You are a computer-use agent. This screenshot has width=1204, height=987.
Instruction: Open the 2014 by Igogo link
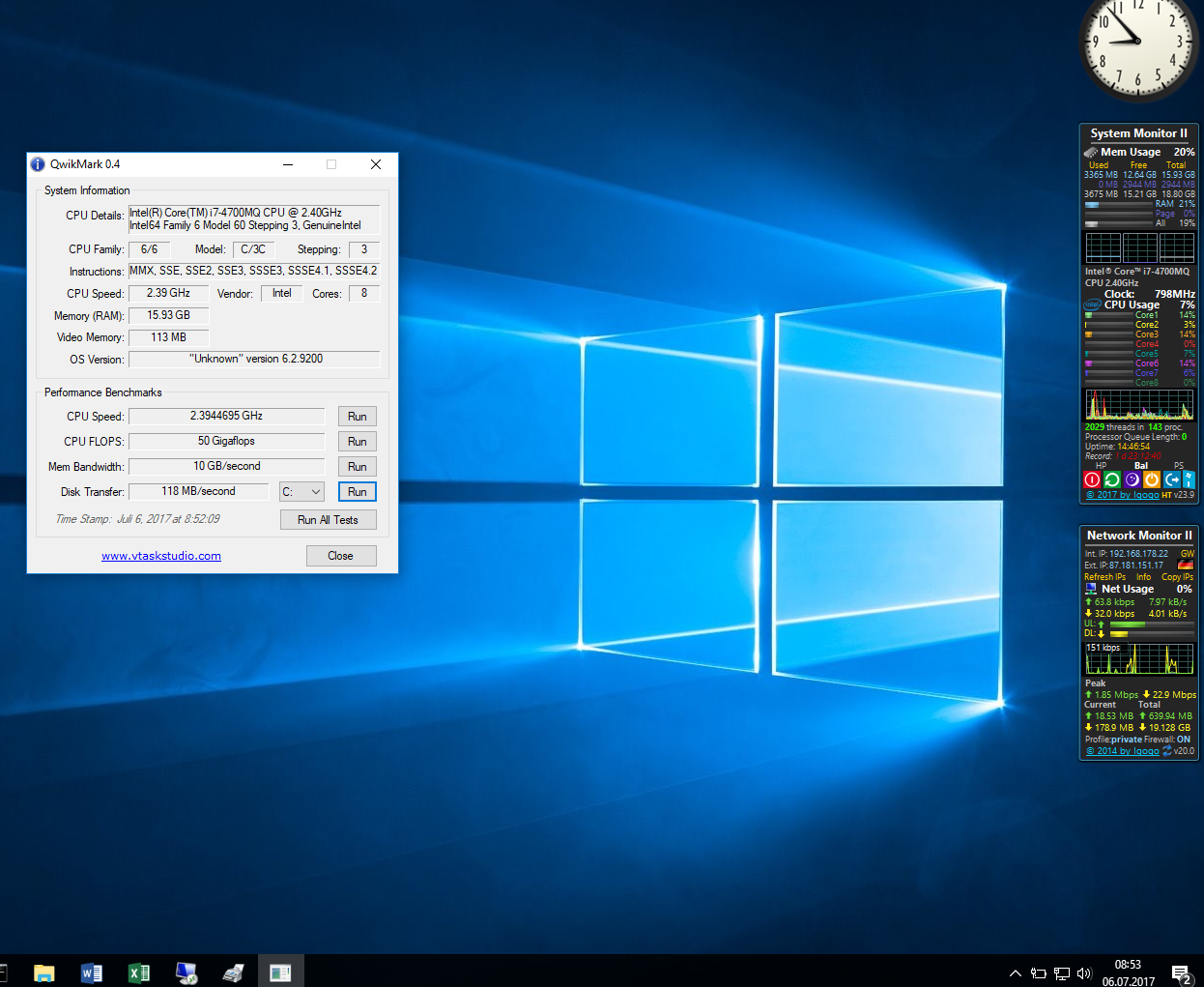(x=1122, y=751)
